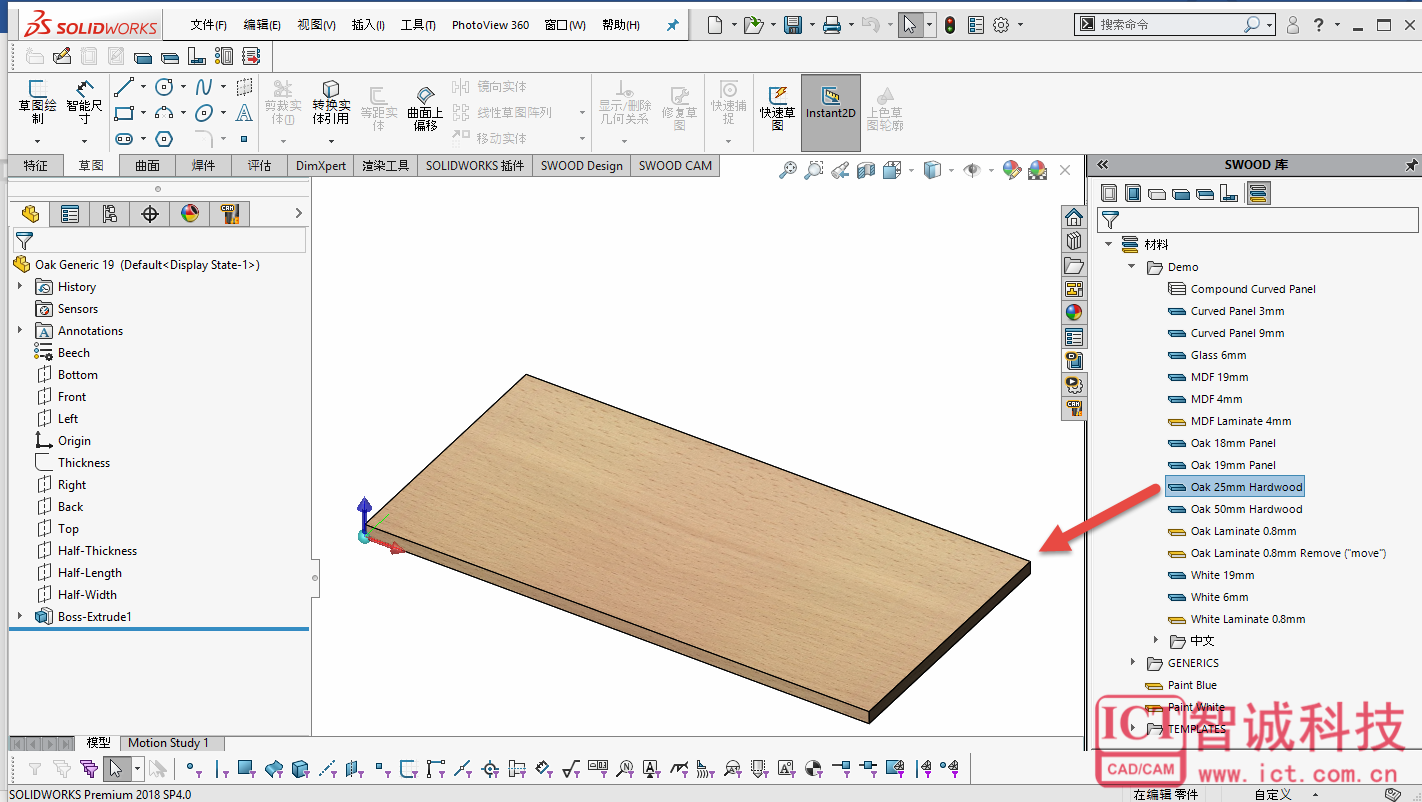Open the File Explorer folder icon in task pane

[1074, 265]
